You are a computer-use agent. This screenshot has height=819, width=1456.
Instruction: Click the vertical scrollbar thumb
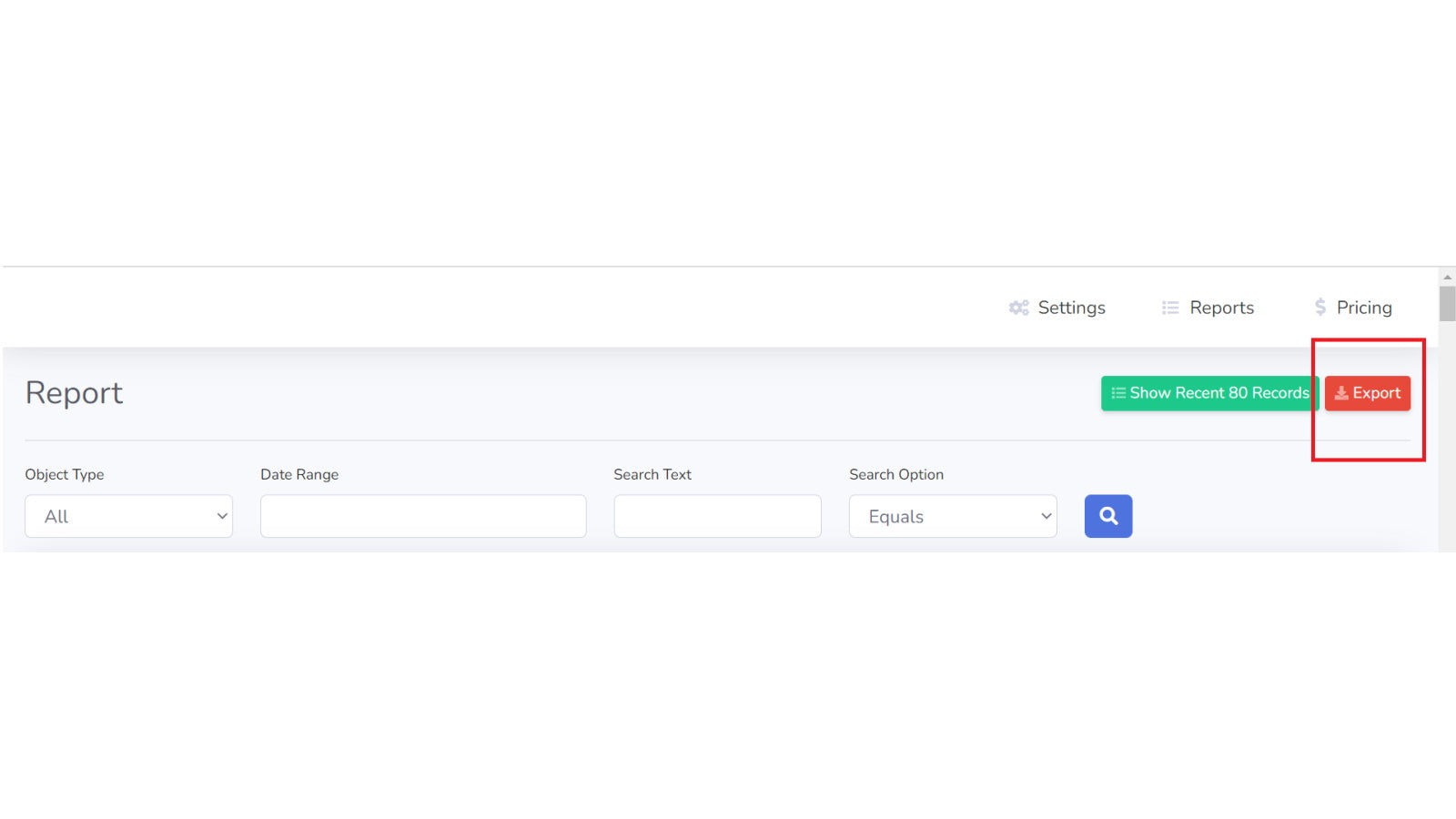1447,304
